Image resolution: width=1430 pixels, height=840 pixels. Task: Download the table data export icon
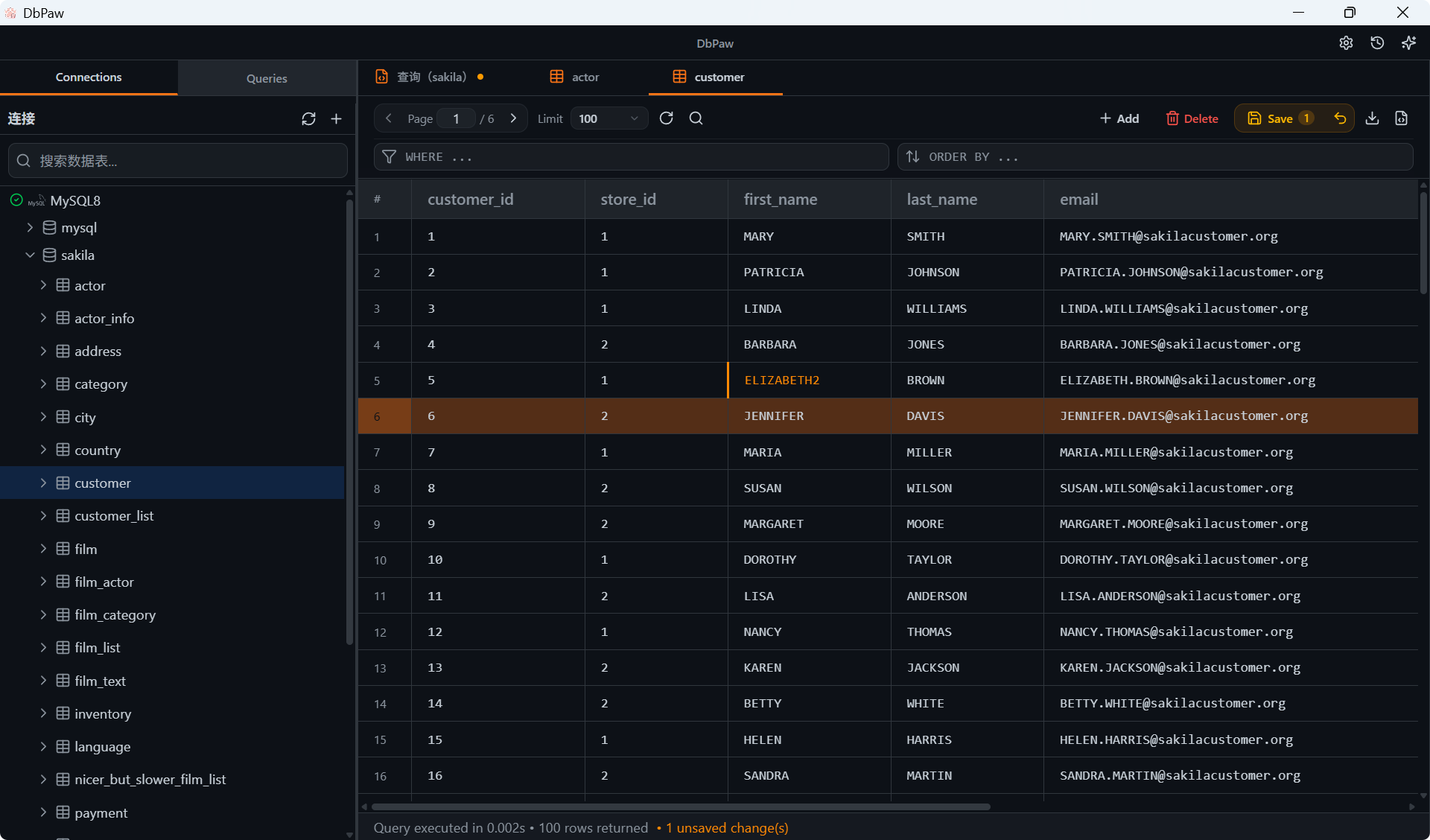[x=1372, y=118]
